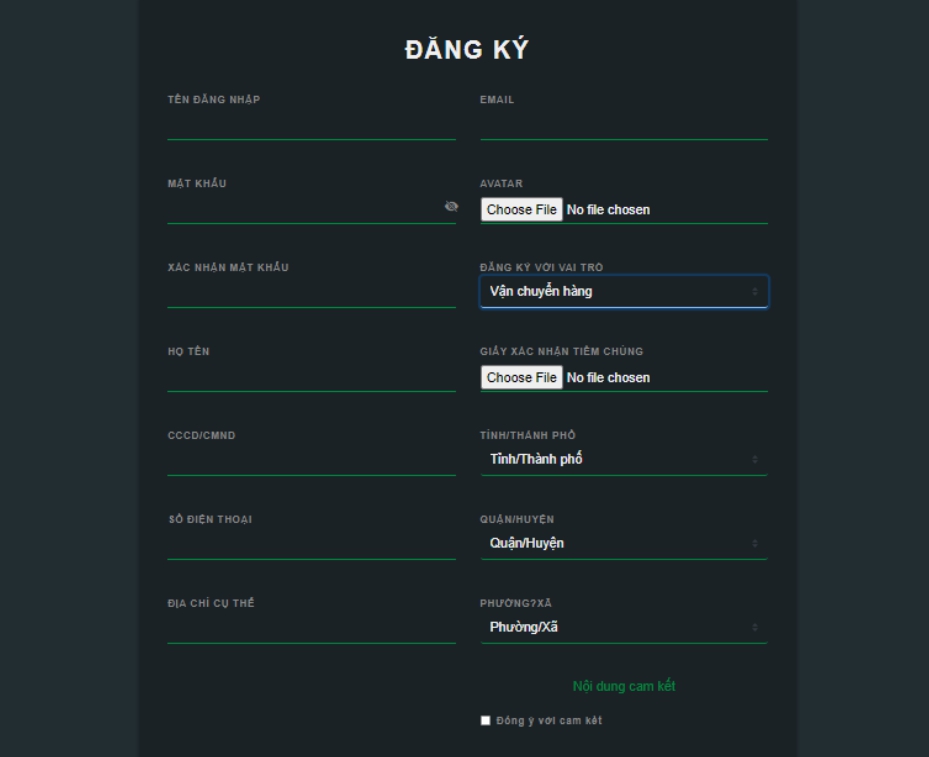
Task: Open the 'Nội dung cam kết' link
Action: point(624,686)
